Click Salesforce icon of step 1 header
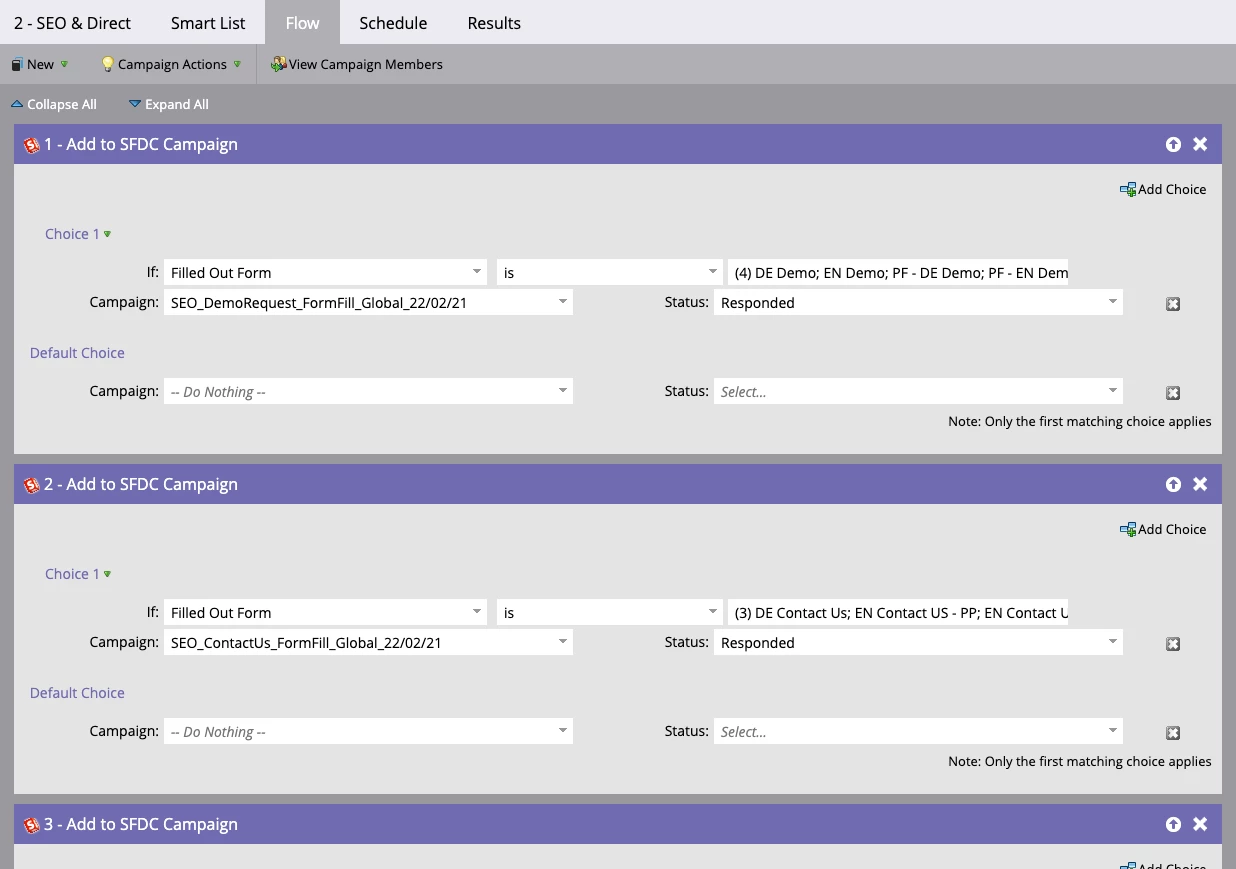 31,145
